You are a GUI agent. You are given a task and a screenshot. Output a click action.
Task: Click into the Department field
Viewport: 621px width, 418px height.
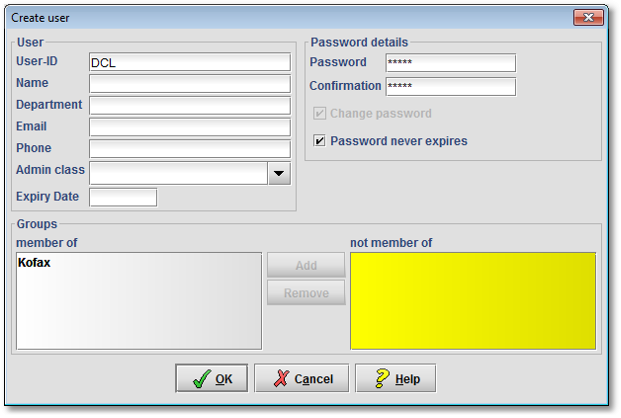pos(189,105)
